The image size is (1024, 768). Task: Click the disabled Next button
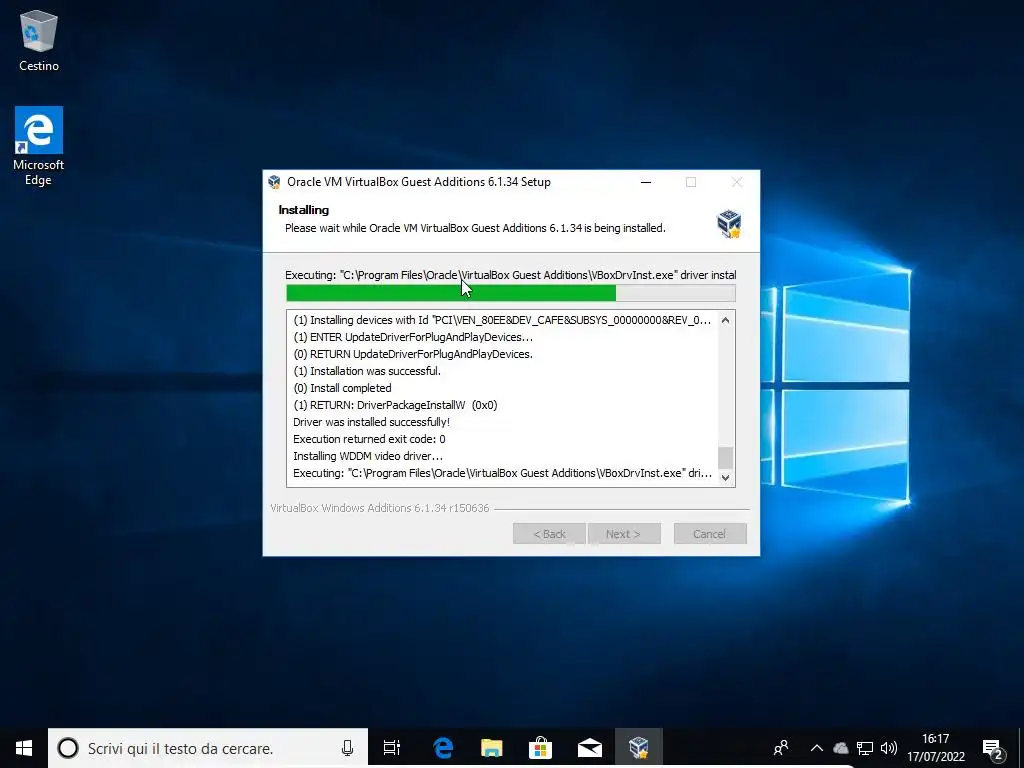(x=624, y=534)
